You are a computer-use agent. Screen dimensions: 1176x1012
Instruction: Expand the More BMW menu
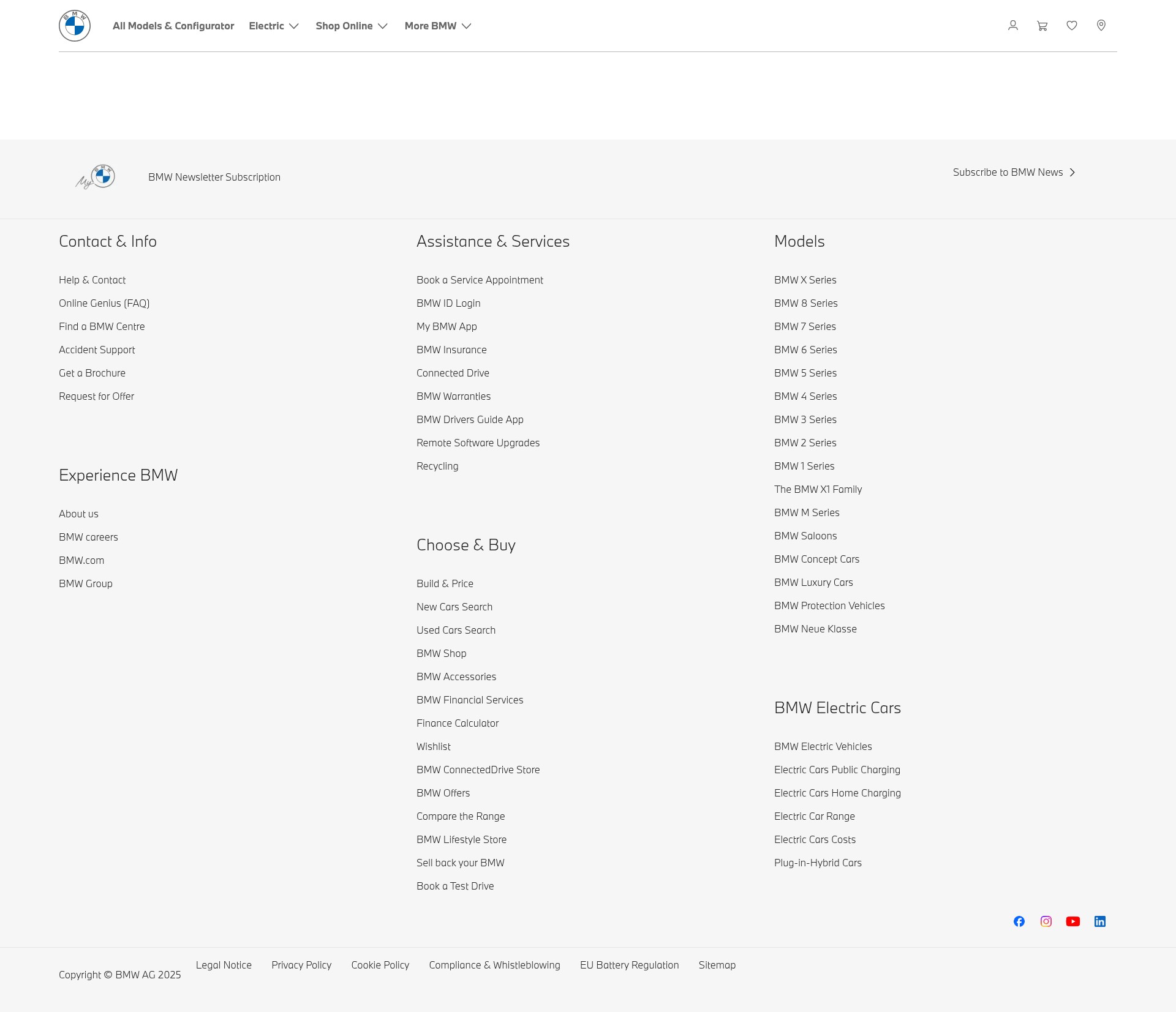(438, 26)
